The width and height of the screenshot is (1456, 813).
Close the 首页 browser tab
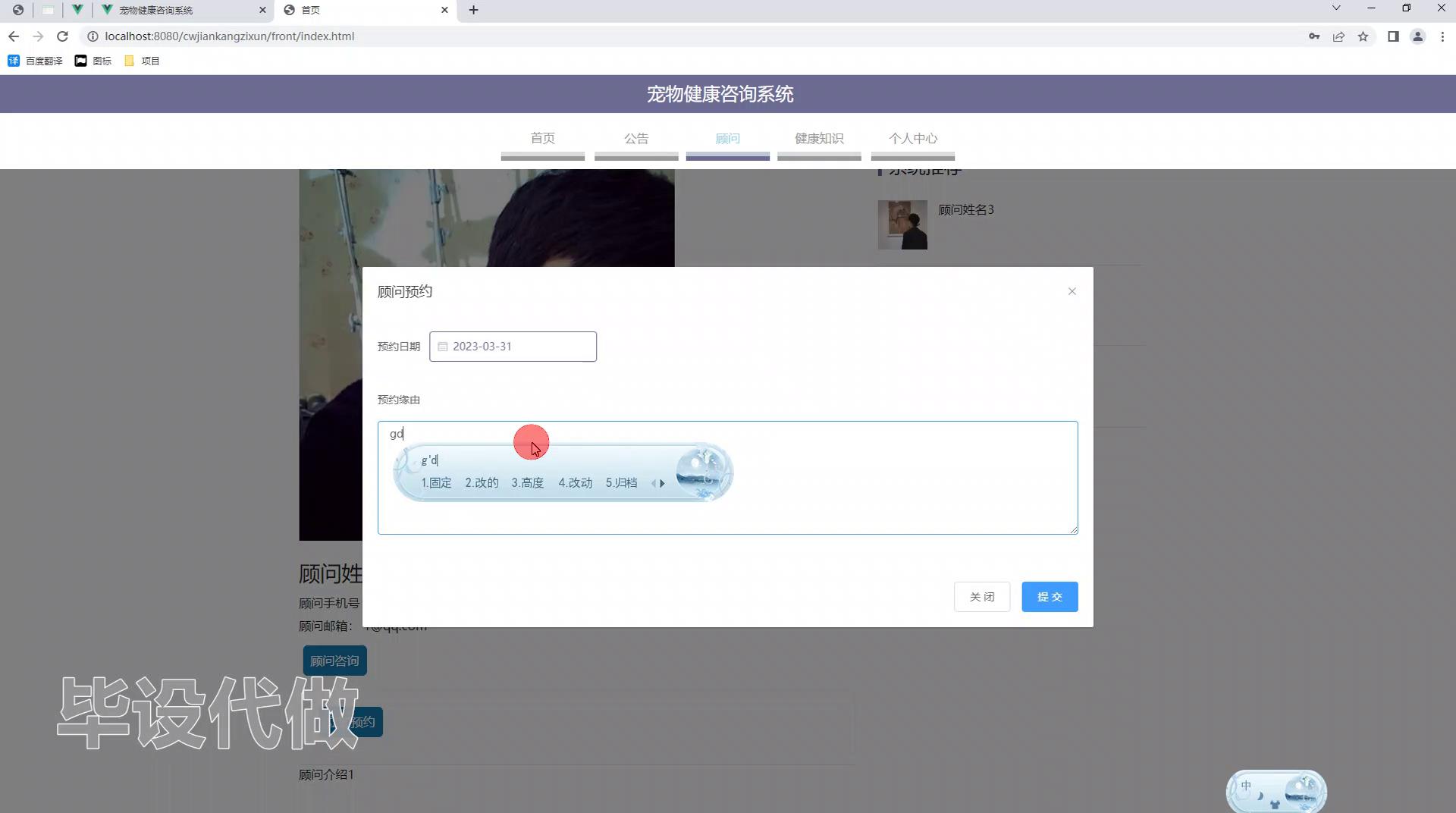point(444,10)
